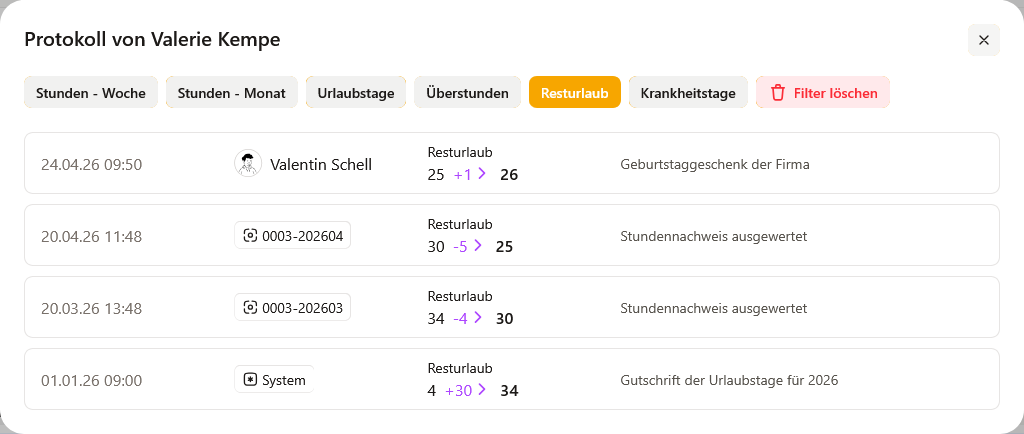Click the System badge star icon
The height and width of the screenshot is (434, 1024).
(250, 380)
